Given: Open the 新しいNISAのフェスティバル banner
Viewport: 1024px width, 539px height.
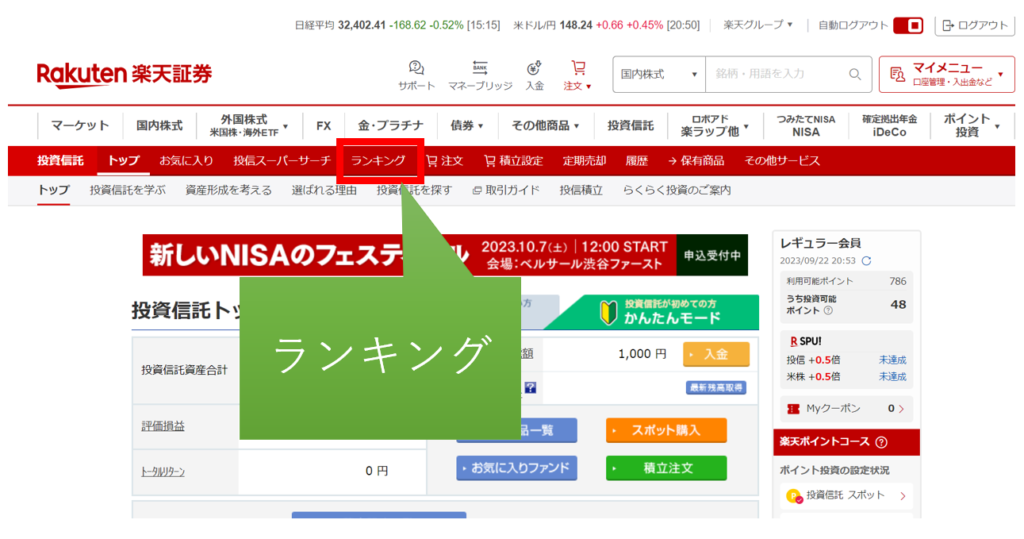Looking at the screenshot, I should pyautogui.click(x=445, y=255).
